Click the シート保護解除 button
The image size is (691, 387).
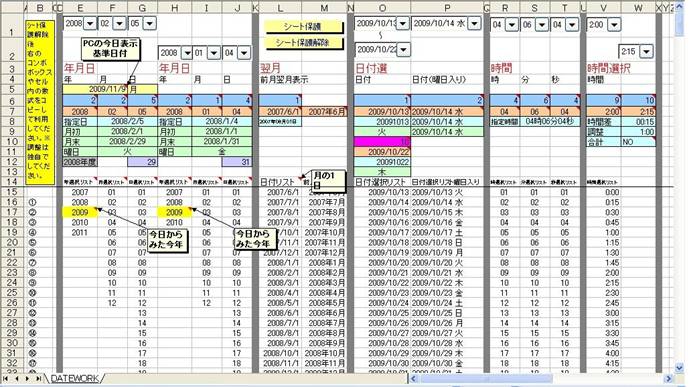coord(304,43)
